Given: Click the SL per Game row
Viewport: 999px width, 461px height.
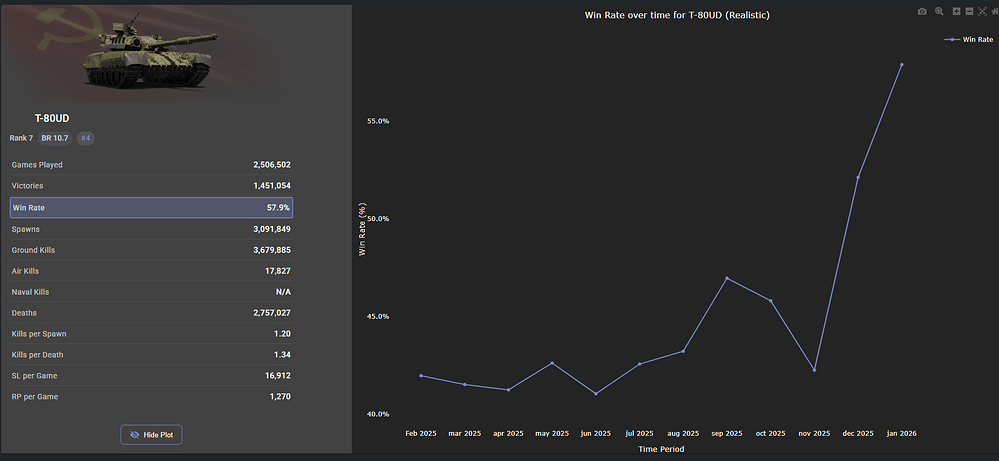Looking at the screenshot, I should point(151,376).
